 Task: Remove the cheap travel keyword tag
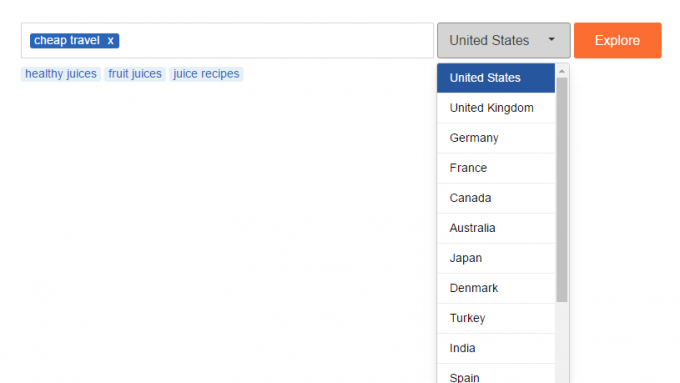[x=111, y=41]
